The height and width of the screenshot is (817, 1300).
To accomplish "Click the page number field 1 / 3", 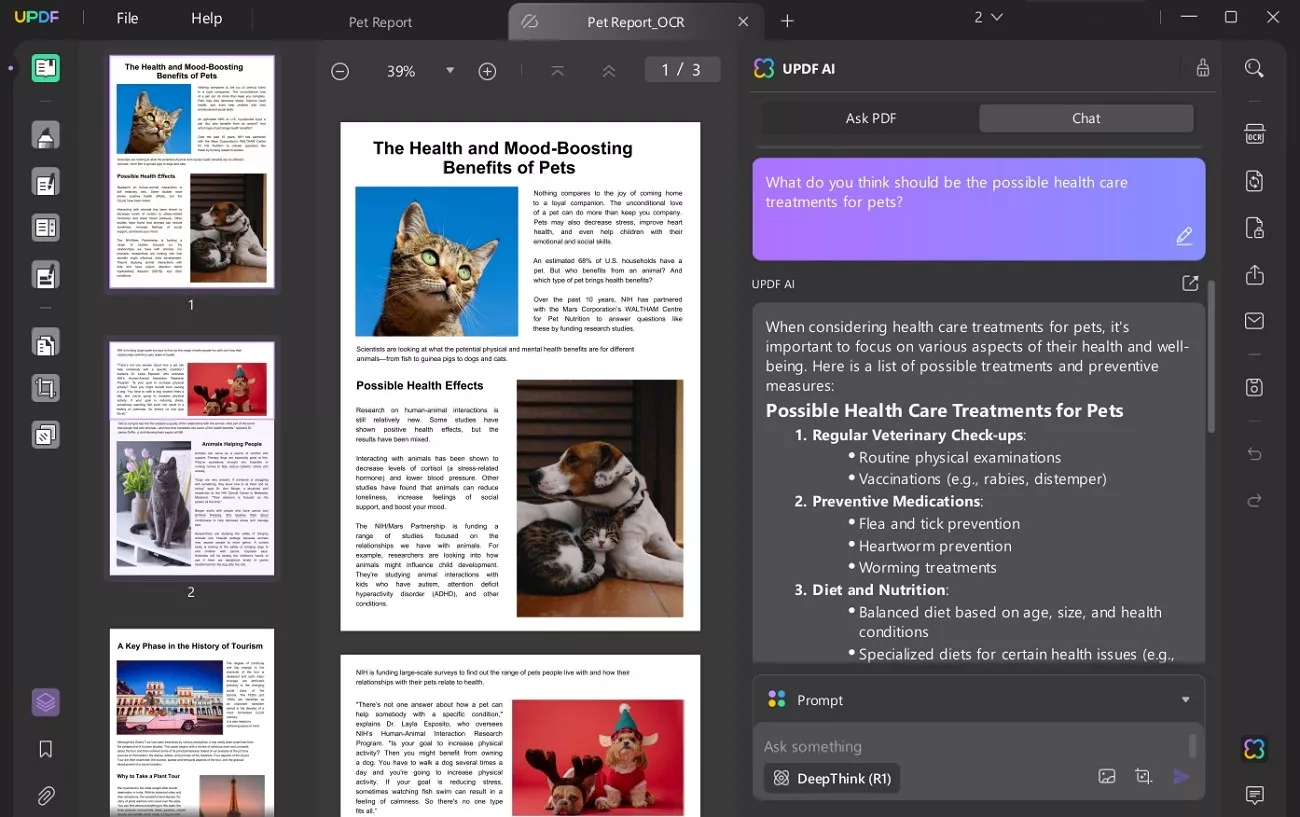I will click(x=681, y=70).
